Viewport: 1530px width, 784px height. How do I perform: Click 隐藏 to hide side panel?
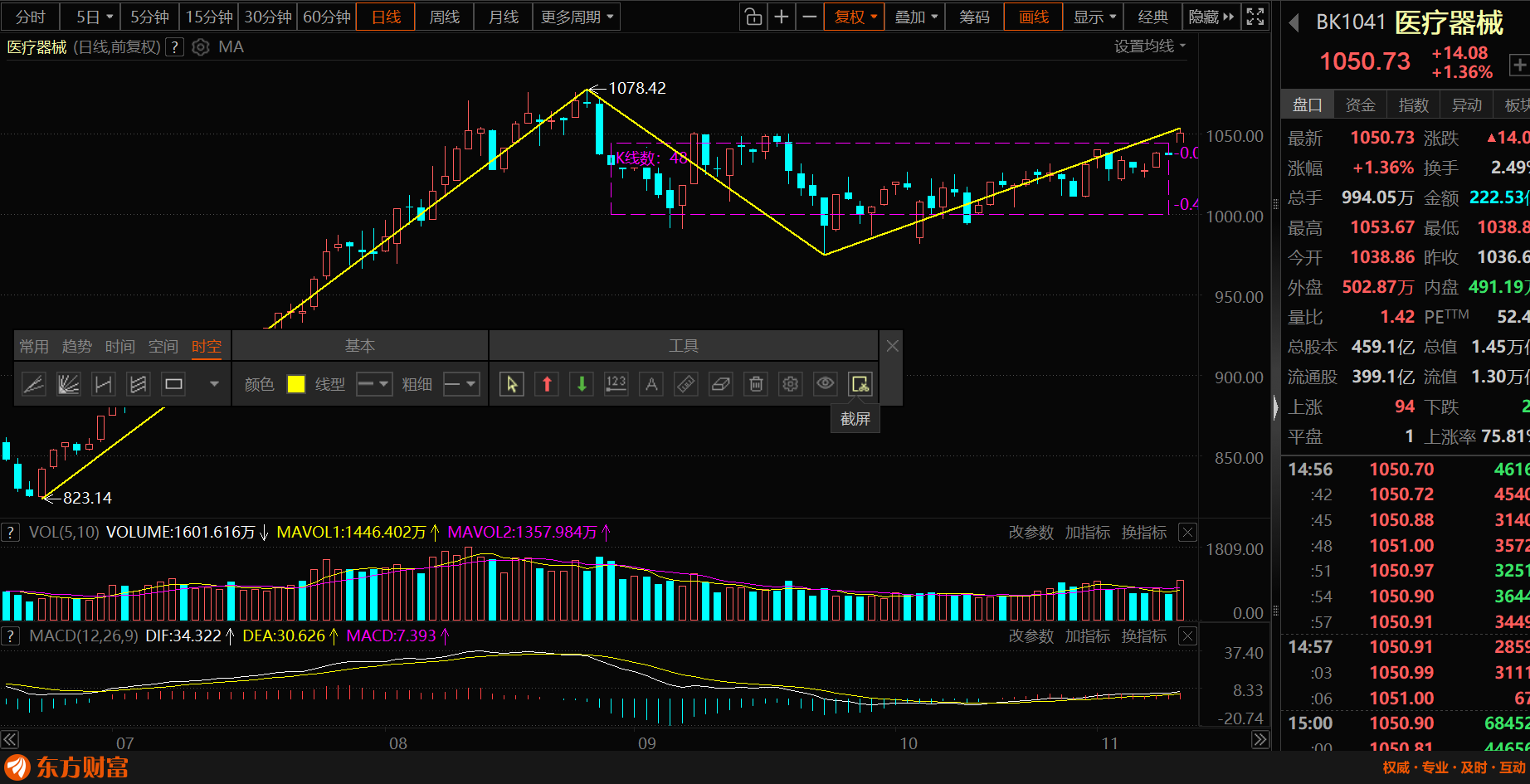[1211, 17]
